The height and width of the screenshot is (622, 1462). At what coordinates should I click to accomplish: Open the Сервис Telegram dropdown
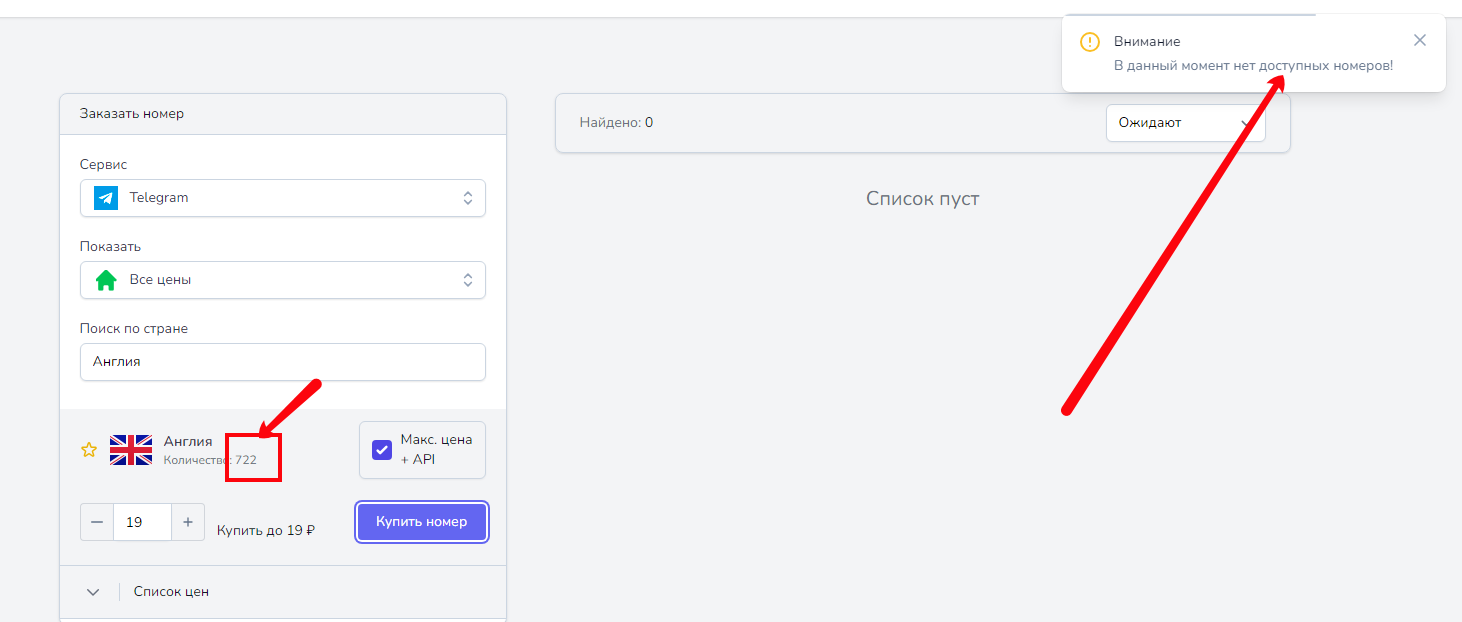coord(283,198)
